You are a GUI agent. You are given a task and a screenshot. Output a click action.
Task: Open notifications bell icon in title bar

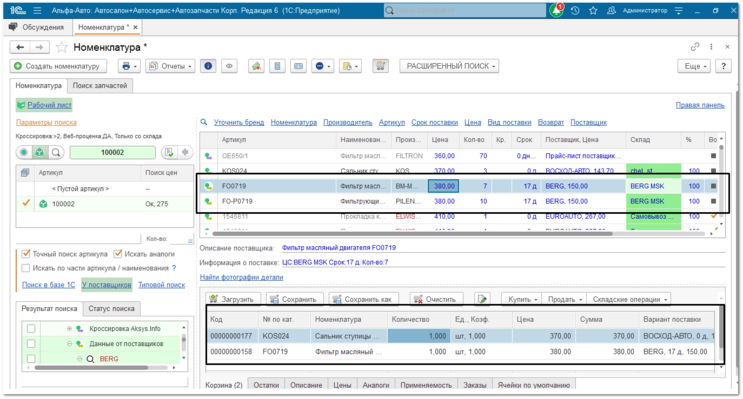556,10
